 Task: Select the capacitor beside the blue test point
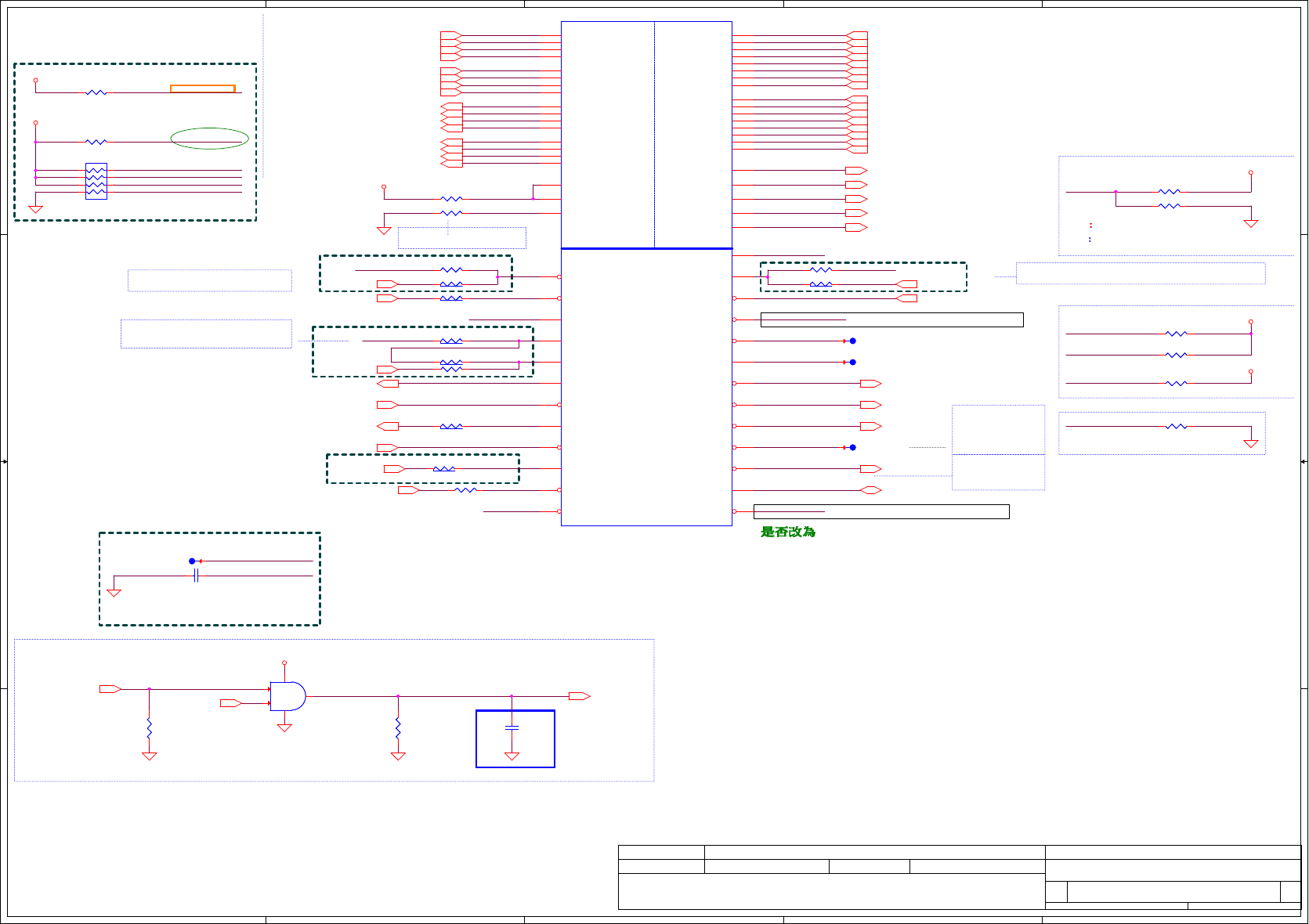[x=197, y=576]
